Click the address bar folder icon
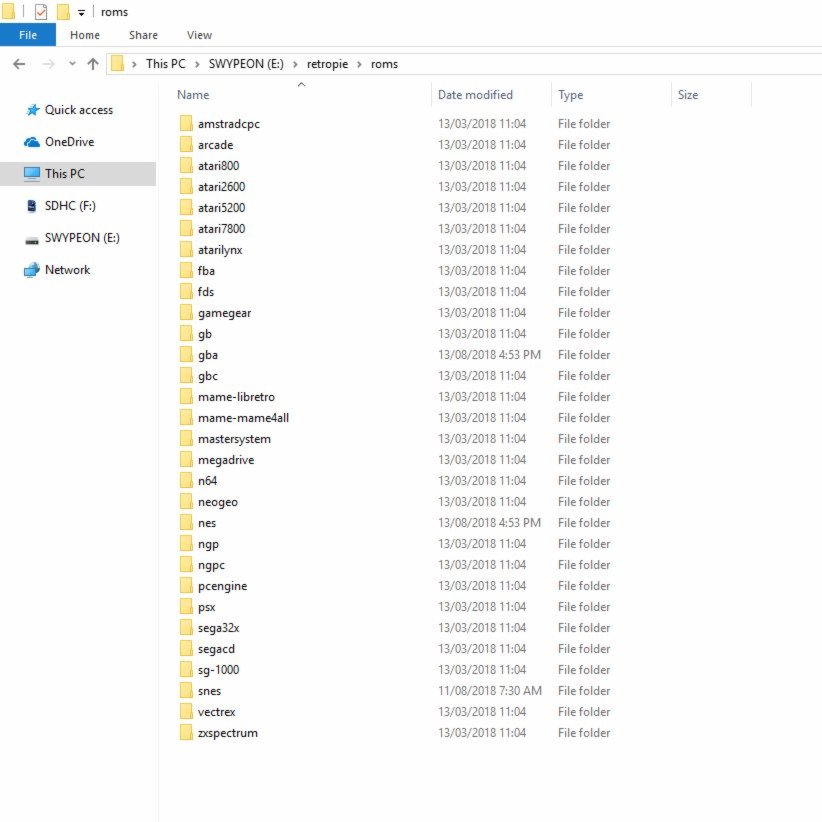 117,63
